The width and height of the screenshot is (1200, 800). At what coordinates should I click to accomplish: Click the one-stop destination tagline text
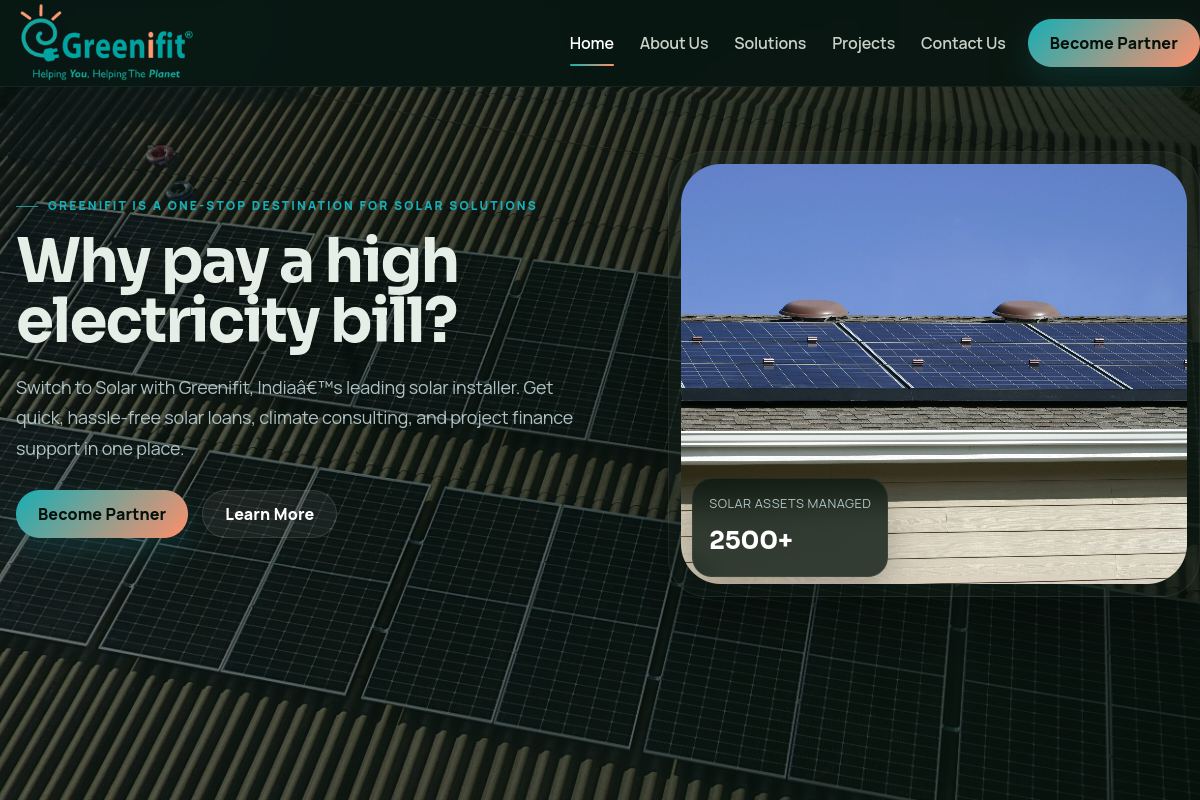click(293, 206)
